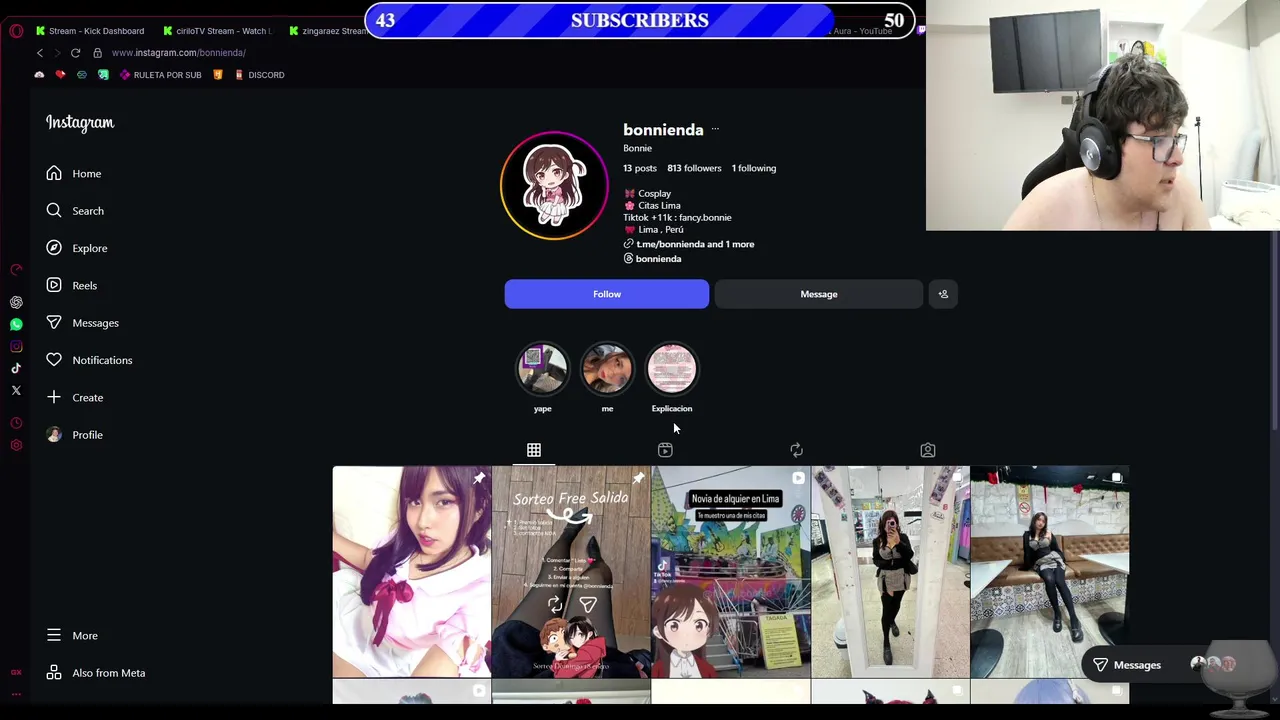Open Opera sidebar settings gear
1280x720 pixels.
point(16,445)
